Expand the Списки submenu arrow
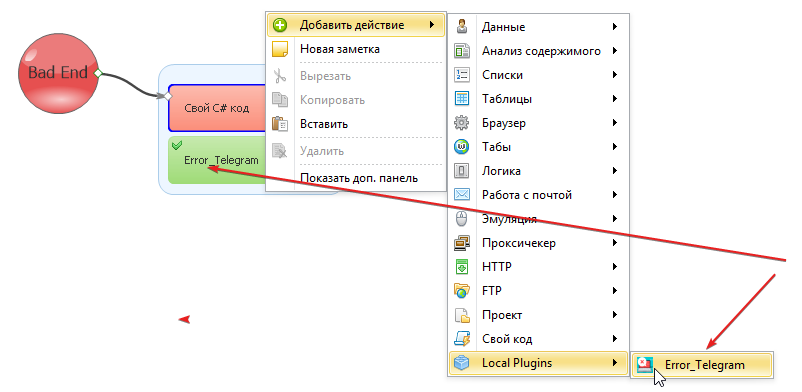The width and height of the screenshot is (802, 392). 615,75
